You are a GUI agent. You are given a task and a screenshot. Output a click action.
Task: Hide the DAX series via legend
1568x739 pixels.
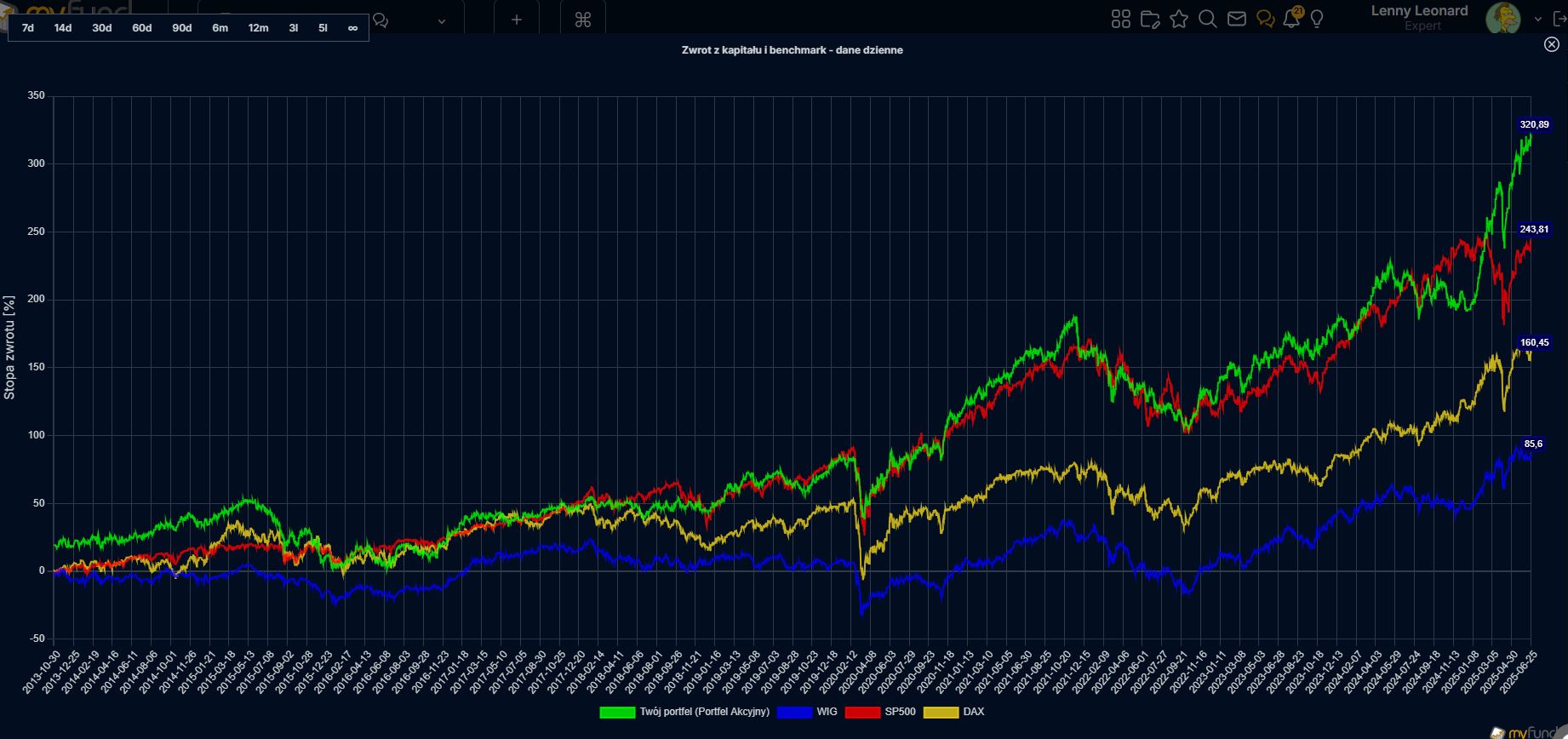click(954, 712)
